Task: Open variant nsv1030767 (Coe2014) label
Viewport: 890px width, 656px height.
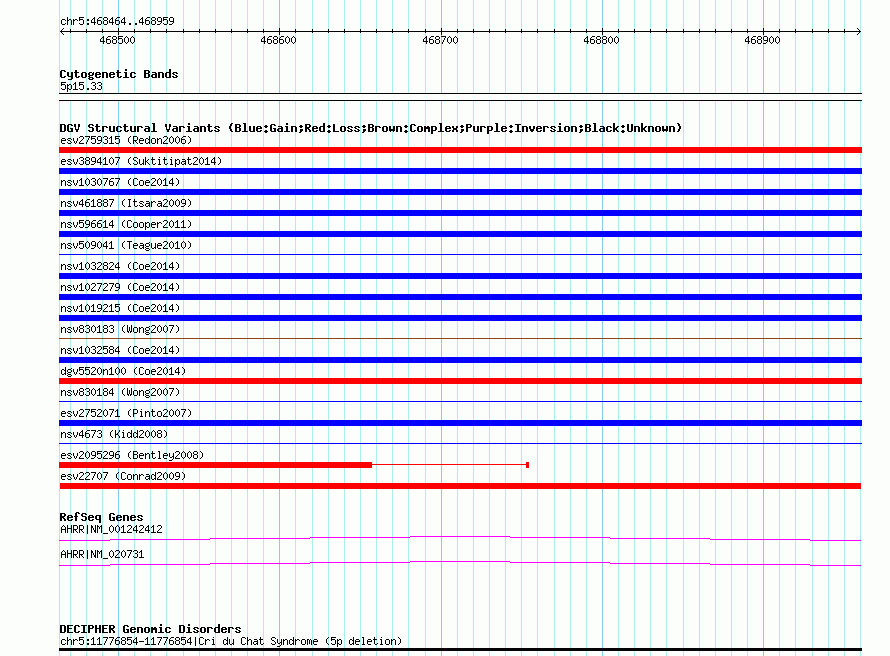Action: point(120,182)
